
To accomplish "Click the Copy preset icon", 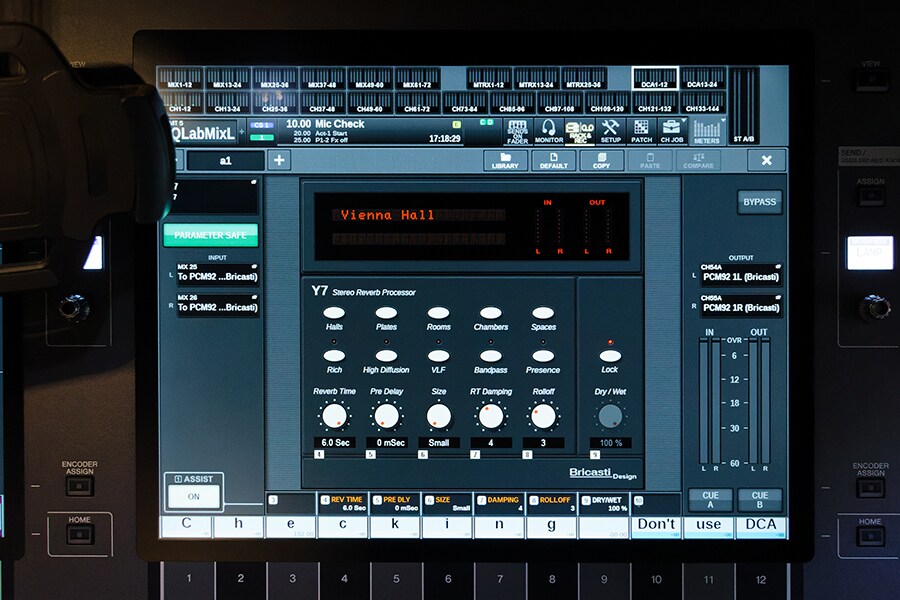I will 601,160.
